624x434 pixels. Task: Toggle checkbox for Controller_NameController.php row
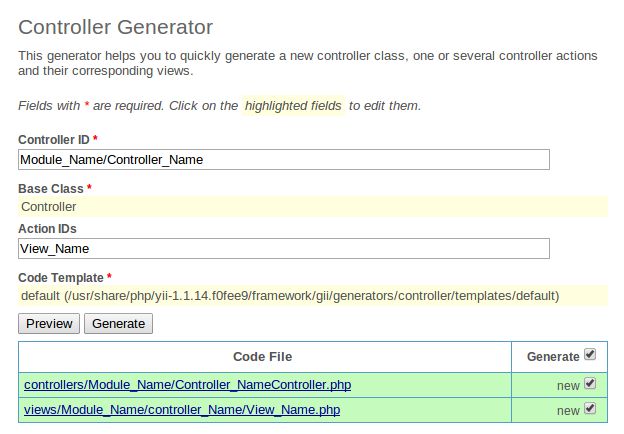click(590, 383)
